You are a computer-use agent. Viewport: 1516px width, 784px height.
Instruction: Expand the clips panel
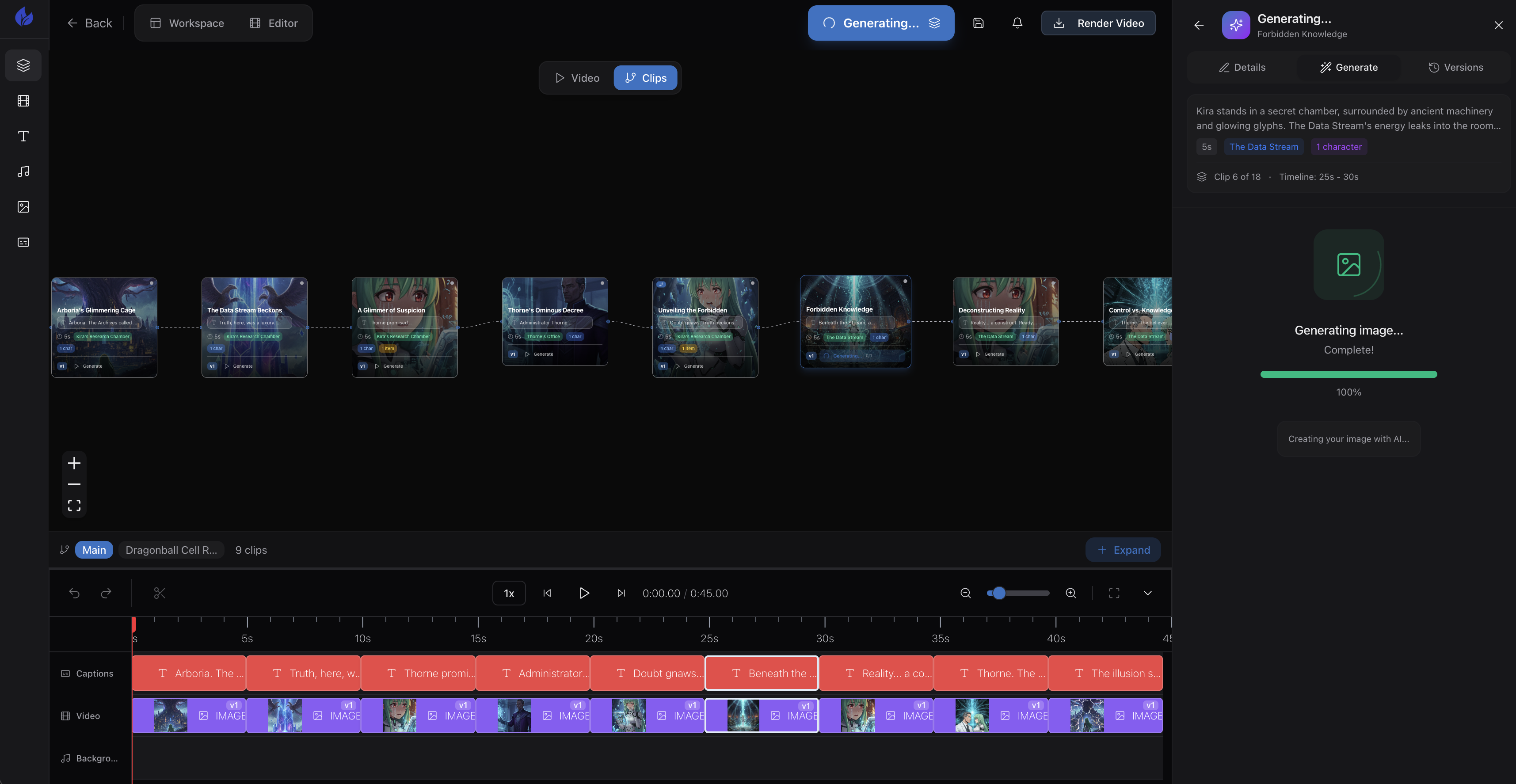coord(1123,550)
